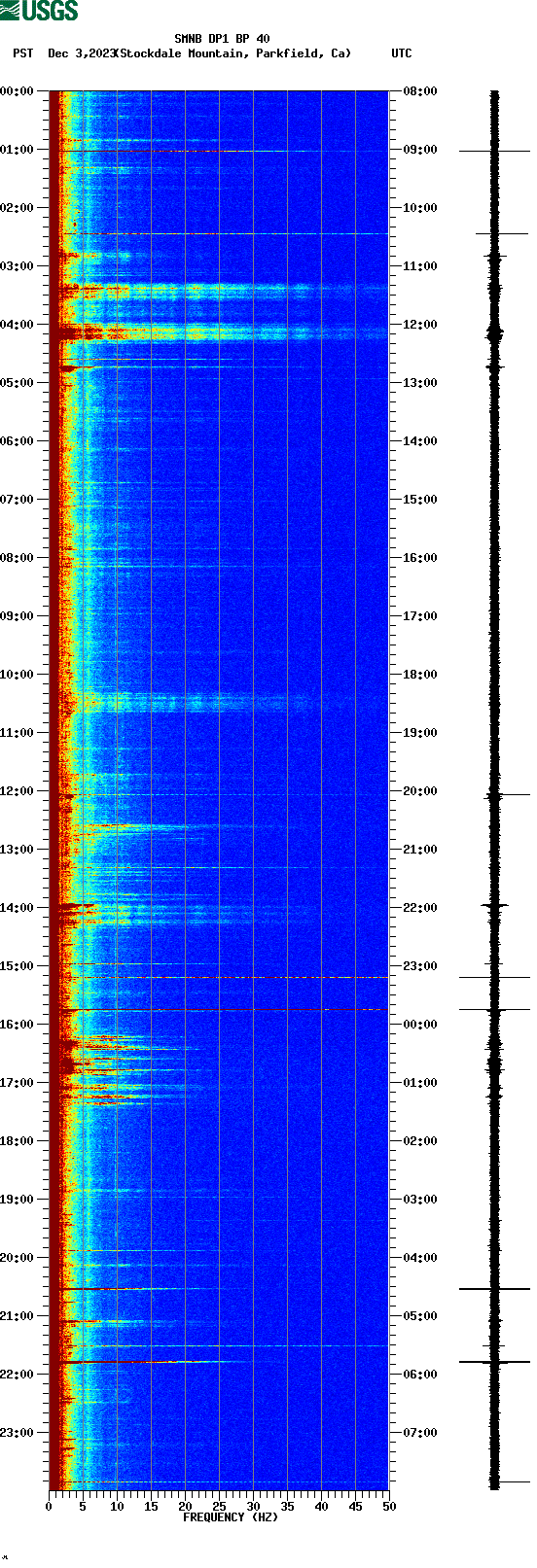Click the PST axis label 10:00
537x1568 pixels.
point(18,675)
